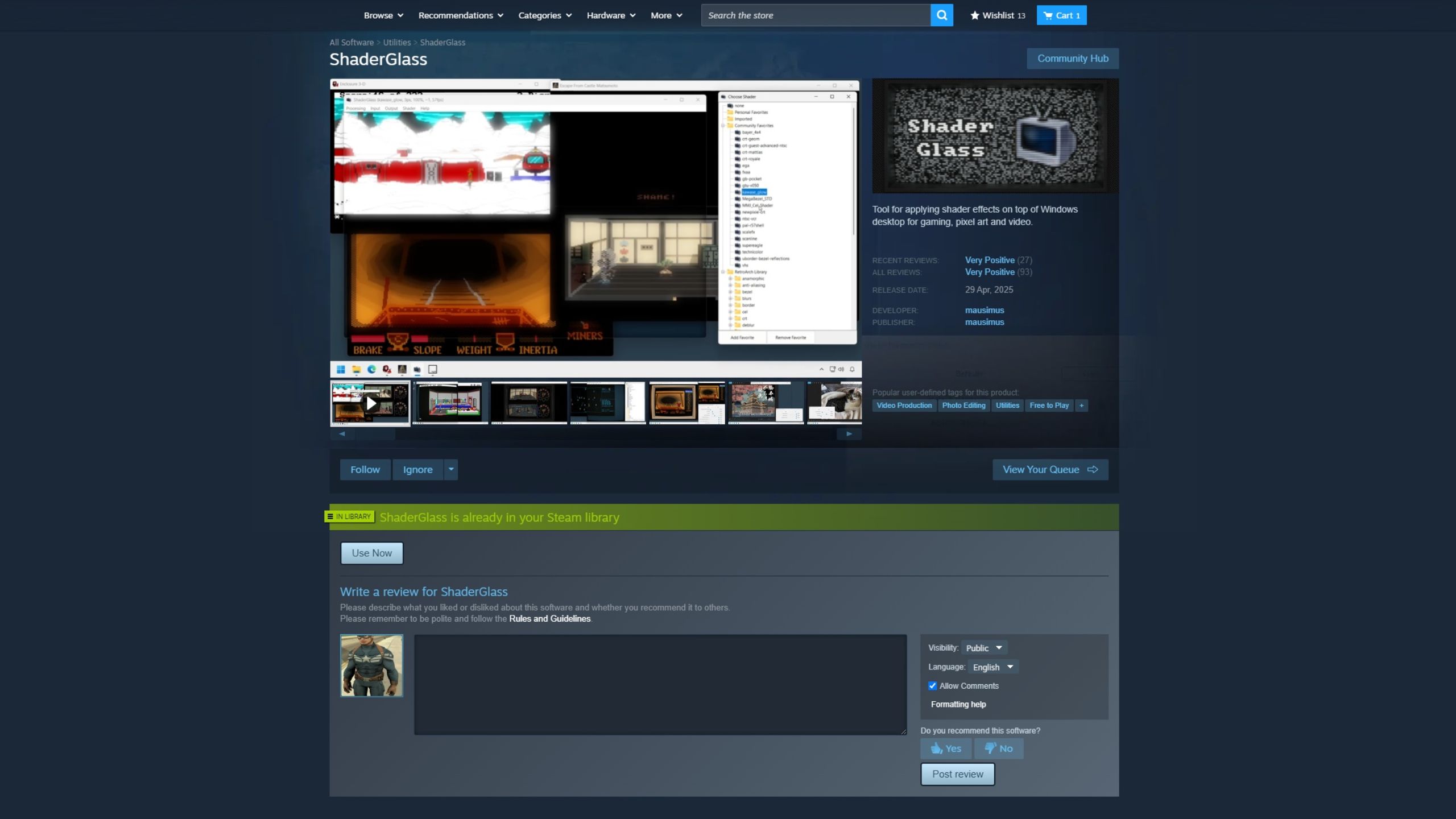Viewport: 1456px width, 819px height.
Task: Open the Cart button
Action: tap(1061, 15)
